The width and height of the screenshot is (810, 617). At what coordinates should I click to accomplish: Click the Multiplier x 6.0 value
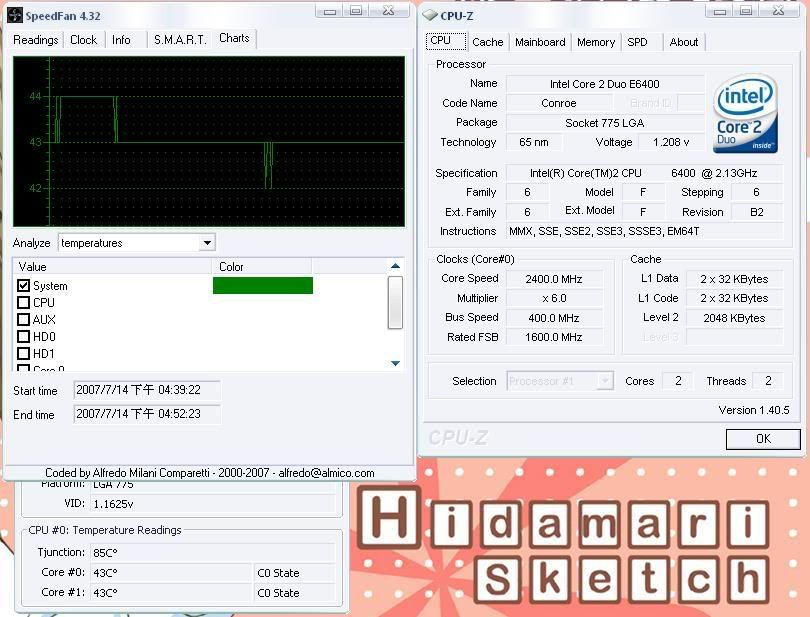point(554,298)
